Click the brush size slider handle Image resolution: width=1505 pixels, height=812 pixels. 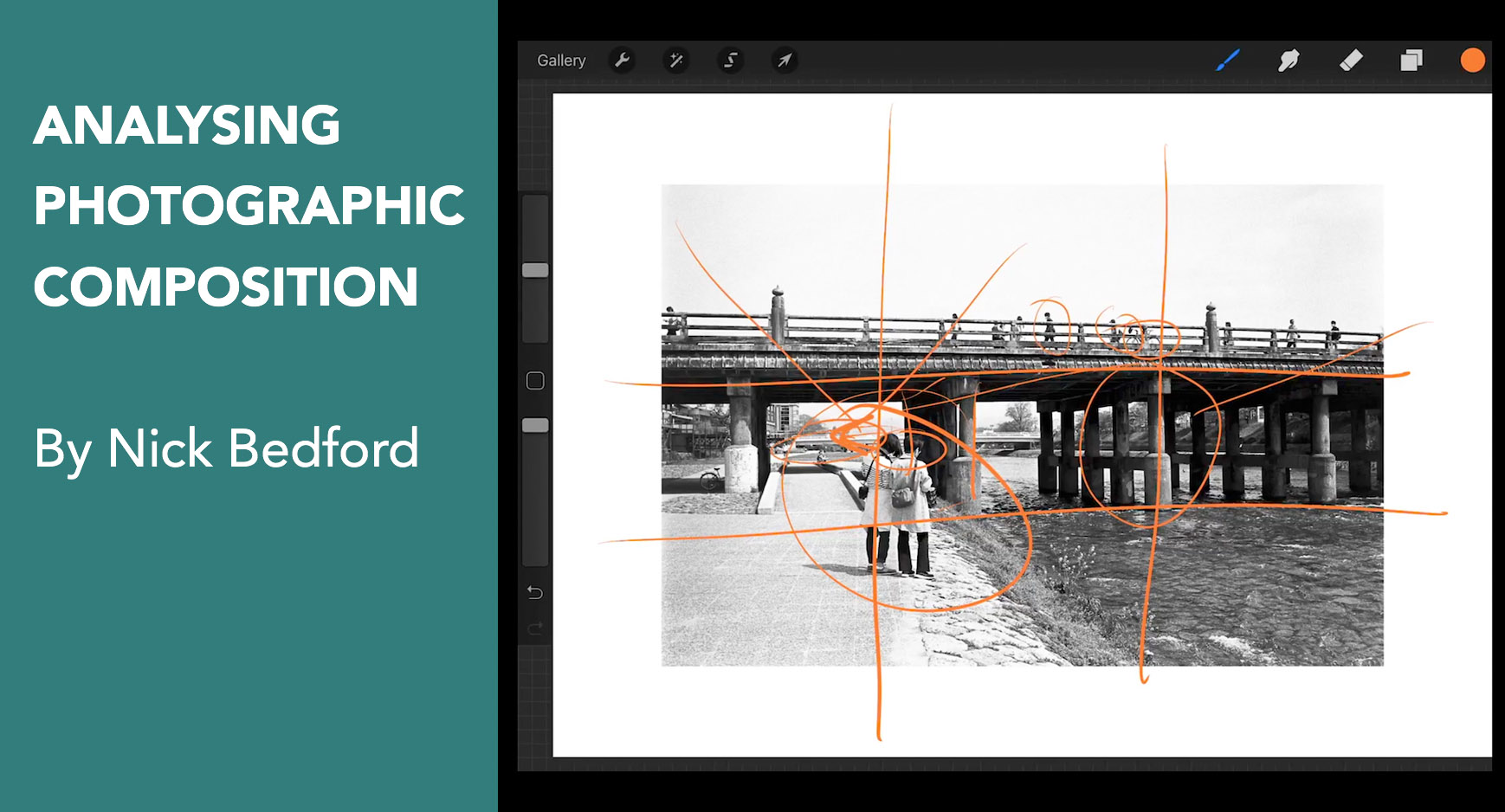pyautogui.click(x=535, y=270)
